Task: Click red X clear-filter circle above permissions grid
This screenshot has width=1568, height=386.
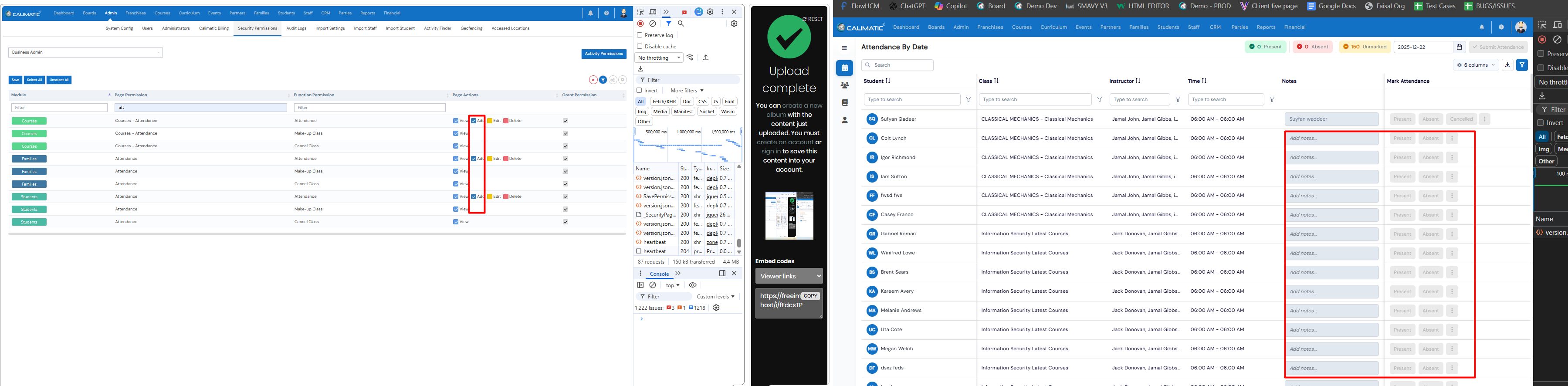Action: 593,80
